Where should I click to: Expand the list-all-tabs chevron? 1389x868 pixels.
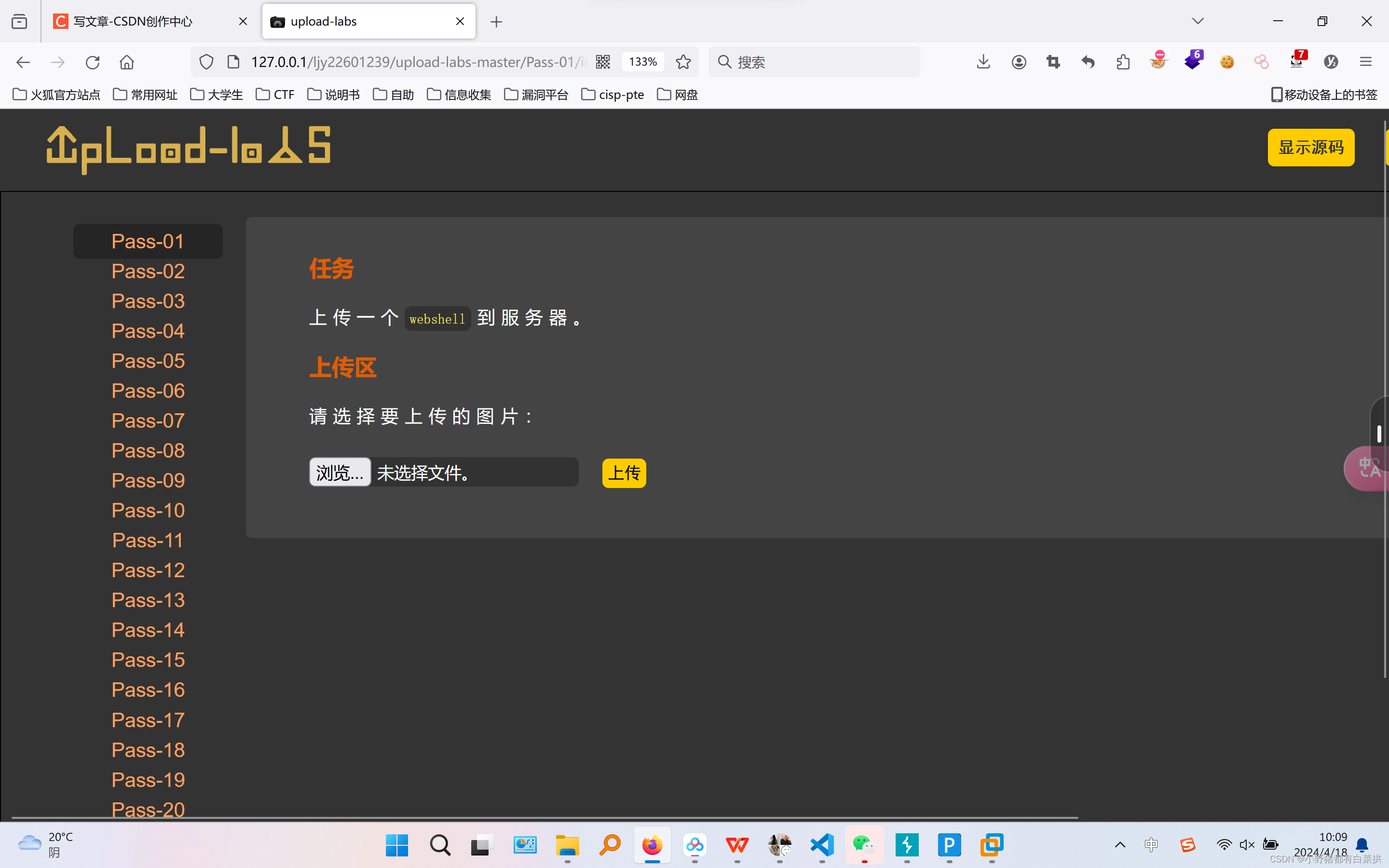coord(1198,22)
